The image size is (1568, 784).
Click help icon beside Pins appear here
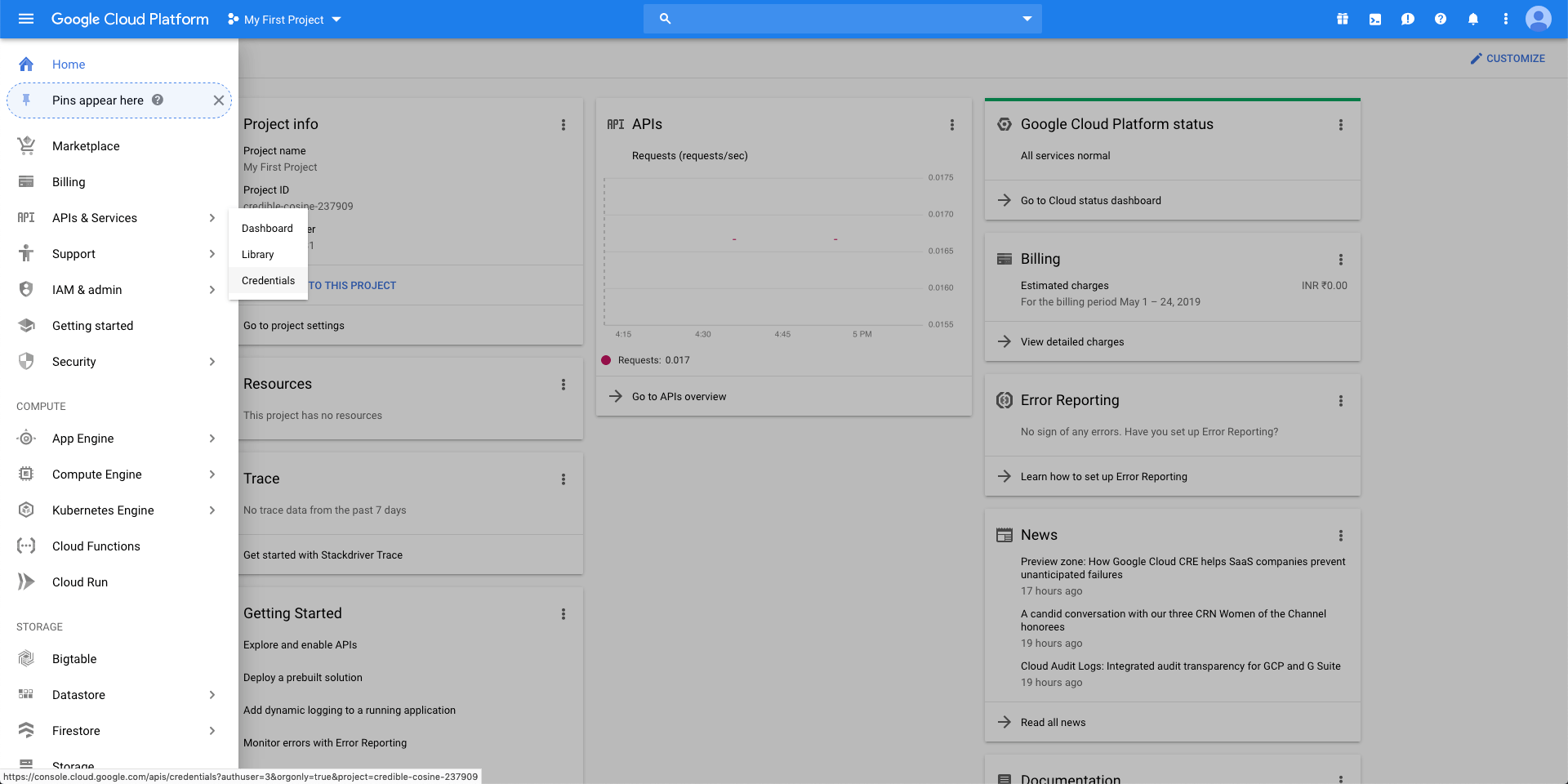[158, 100]
